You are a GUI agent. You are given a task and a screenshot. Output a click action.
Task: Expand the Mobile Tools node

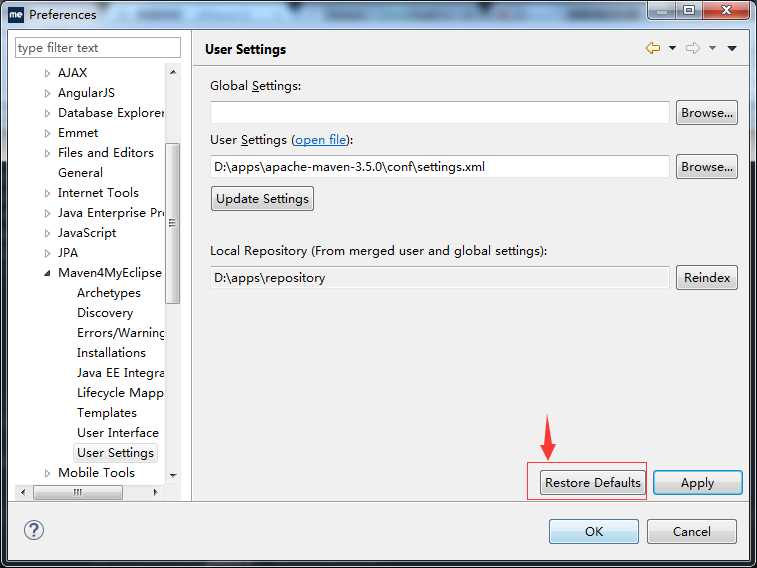pos(47,473)
